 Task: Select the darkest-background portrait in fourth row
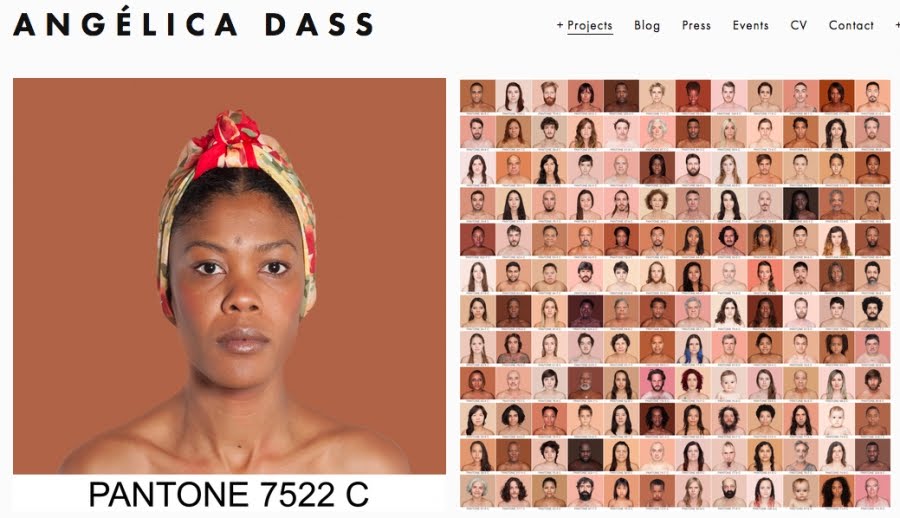tap(800, 204)
